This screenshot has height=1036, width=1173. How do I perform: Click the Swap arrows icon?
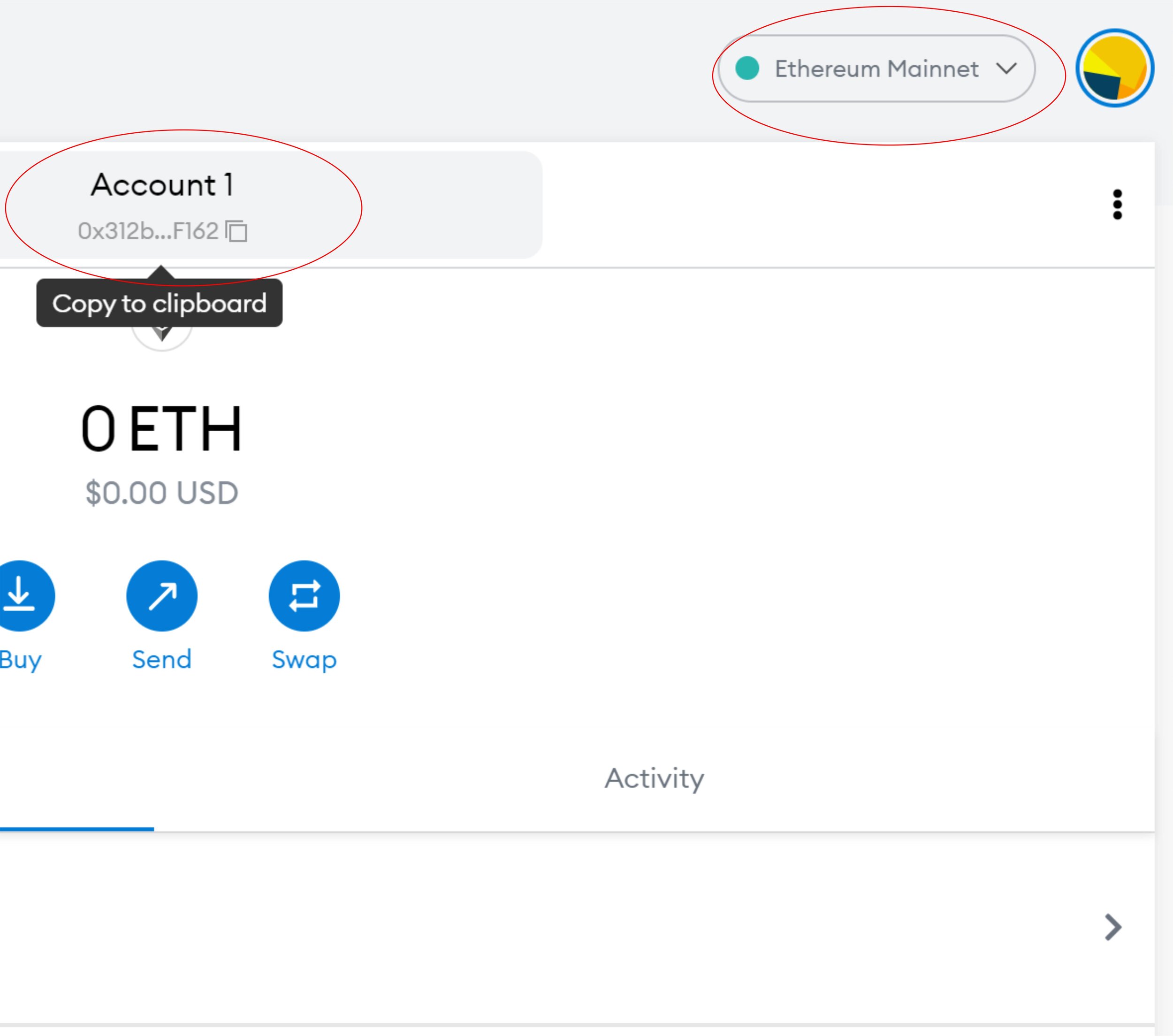click(x=304, y=595)
